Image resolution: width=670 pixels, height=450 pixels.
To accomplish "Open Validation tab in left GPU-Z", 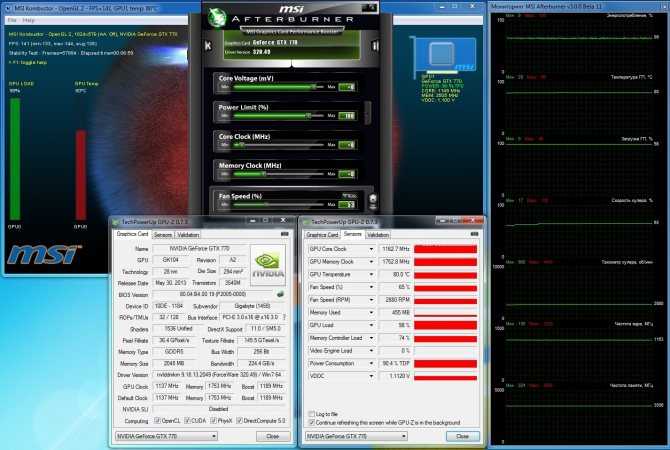I will point(188,235).
